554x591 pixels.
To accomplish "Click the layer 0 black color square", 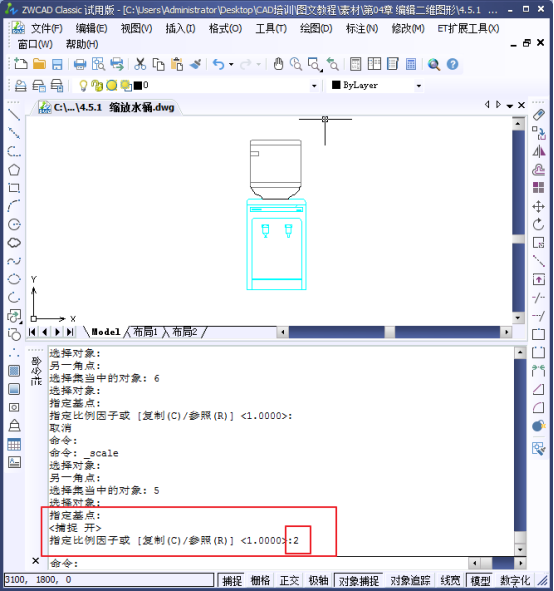I will click(138, 86).
